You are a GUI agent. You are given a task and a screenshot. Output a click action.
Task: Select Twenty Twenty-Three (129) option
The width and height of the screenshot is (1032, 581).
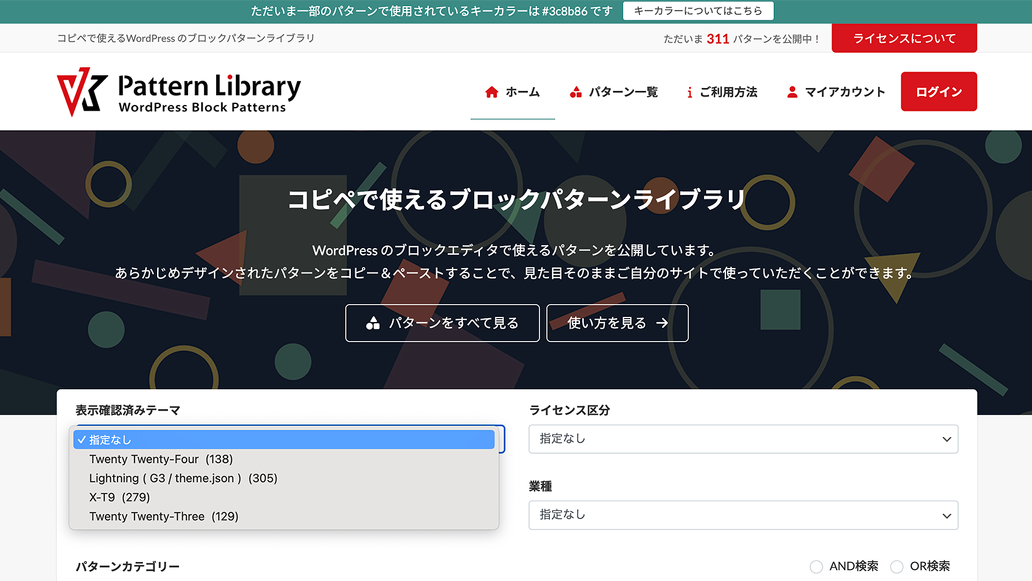click(x=164, y=516)
